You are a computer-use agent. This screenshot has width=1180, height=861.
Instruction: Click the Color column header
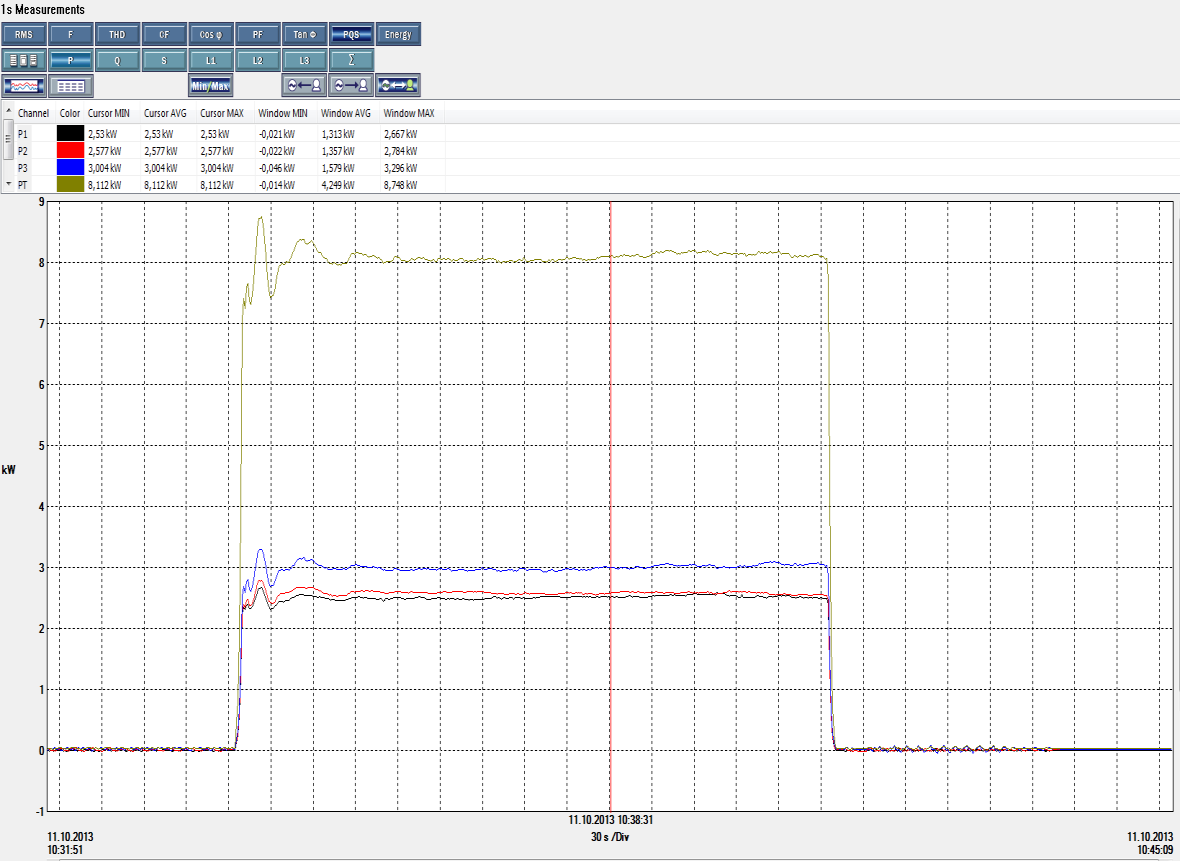pyautogui.click(x=70, y=113)
